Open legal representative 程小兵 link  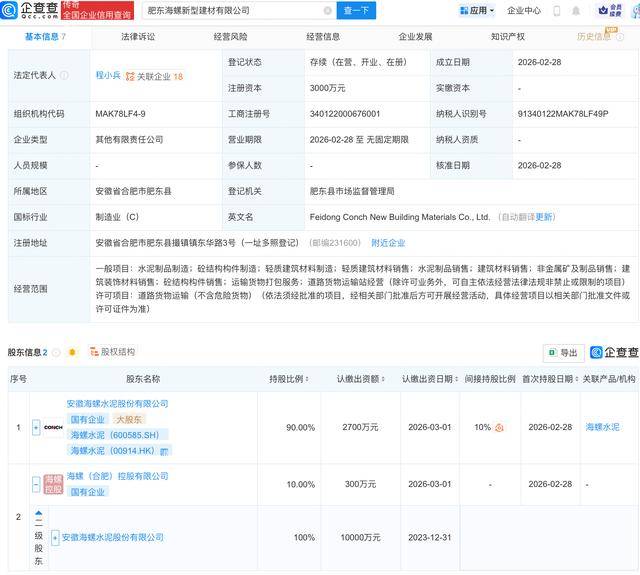(107, 75)
